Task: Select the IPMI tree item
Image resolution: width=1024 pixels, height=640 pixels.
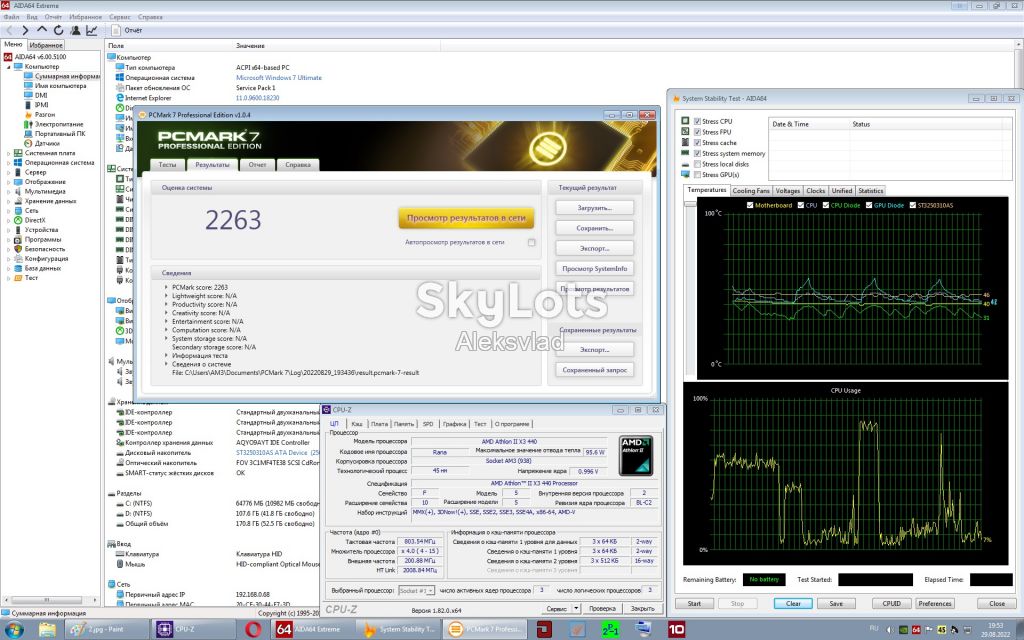Action: [x=41, y=104]
